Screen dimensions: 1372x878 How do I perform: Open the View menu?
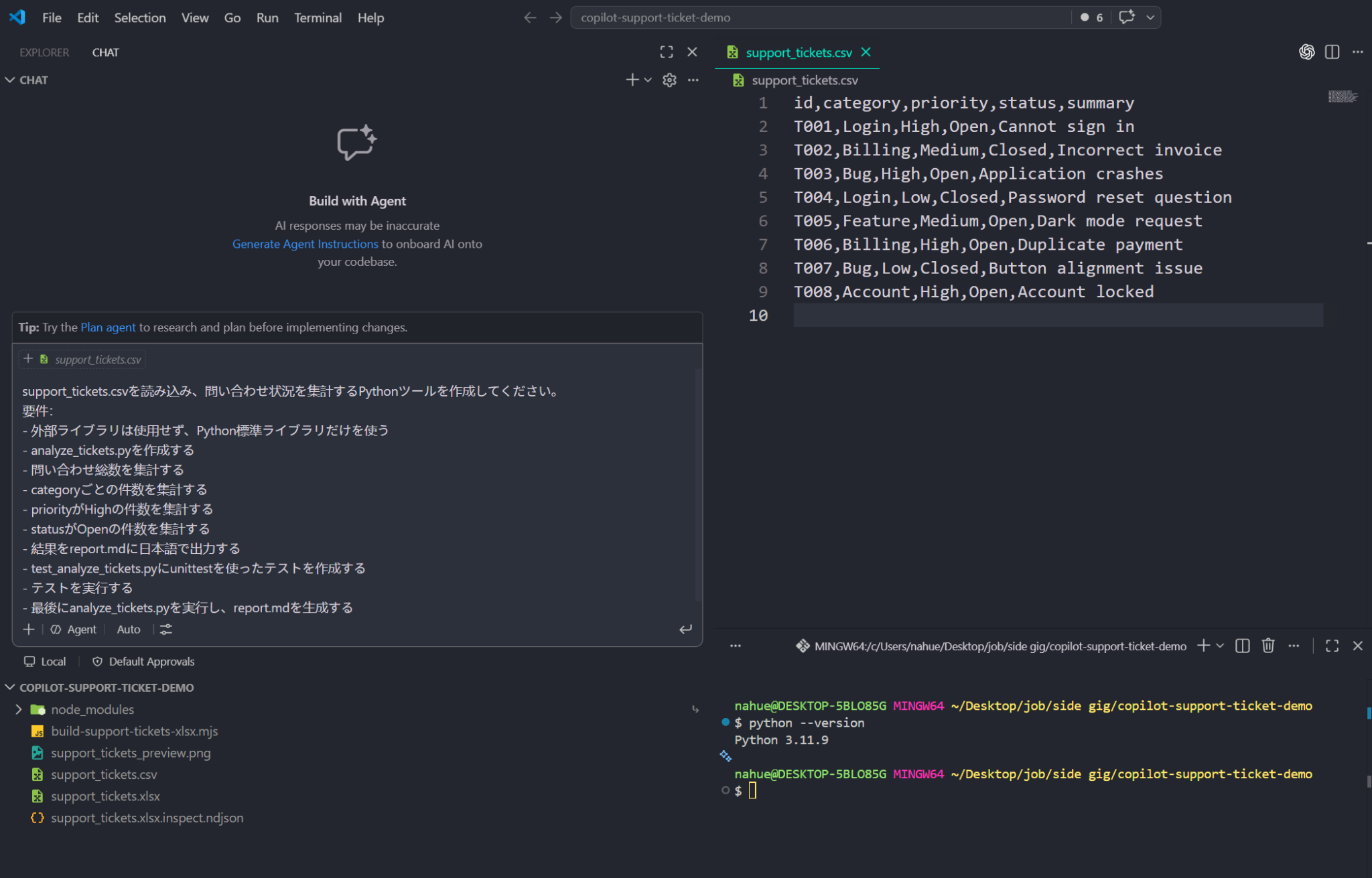[x=195, y=18]
